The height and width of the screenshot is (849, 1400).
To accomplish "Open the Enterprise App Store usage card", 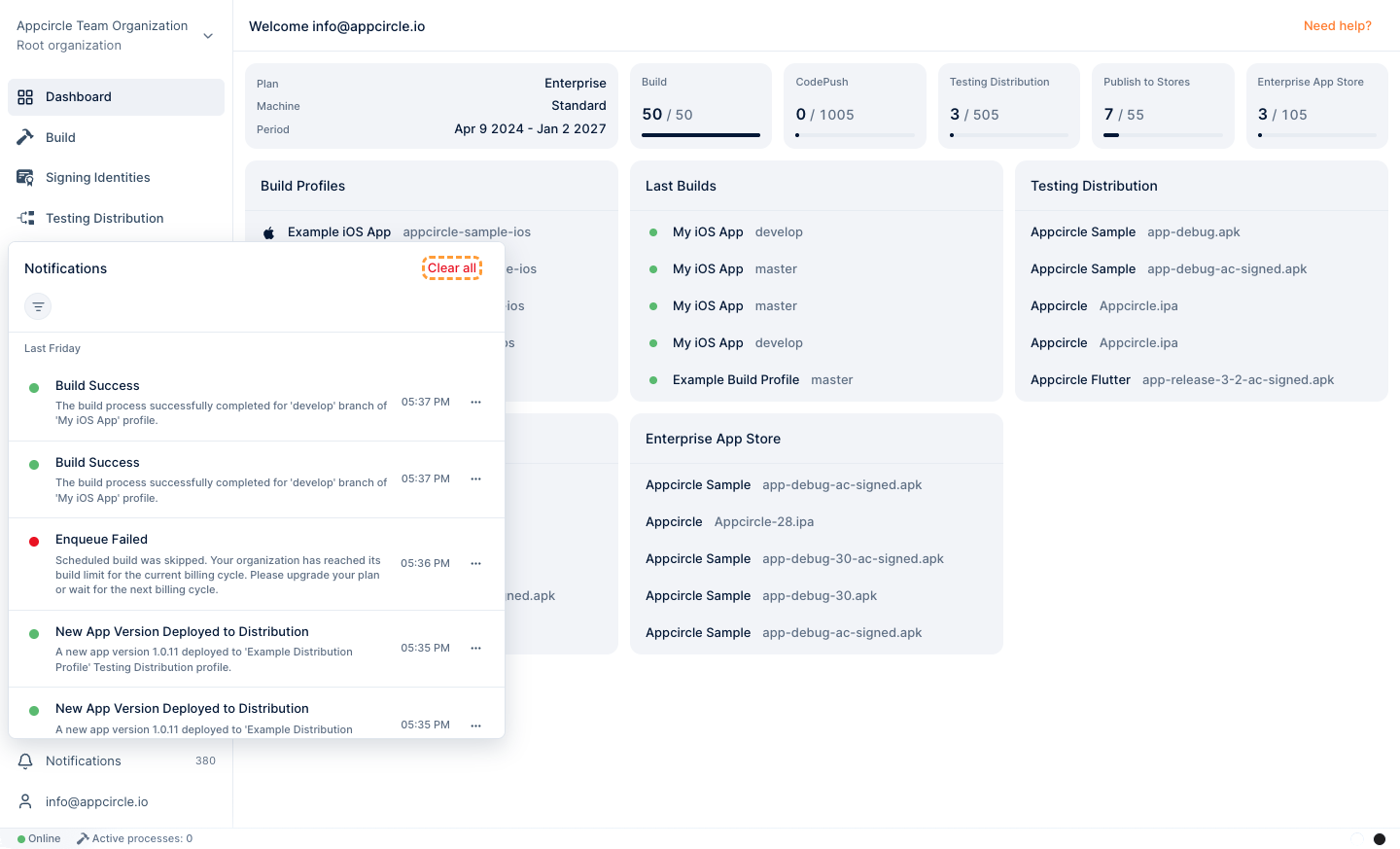I will click(1317, 106).
